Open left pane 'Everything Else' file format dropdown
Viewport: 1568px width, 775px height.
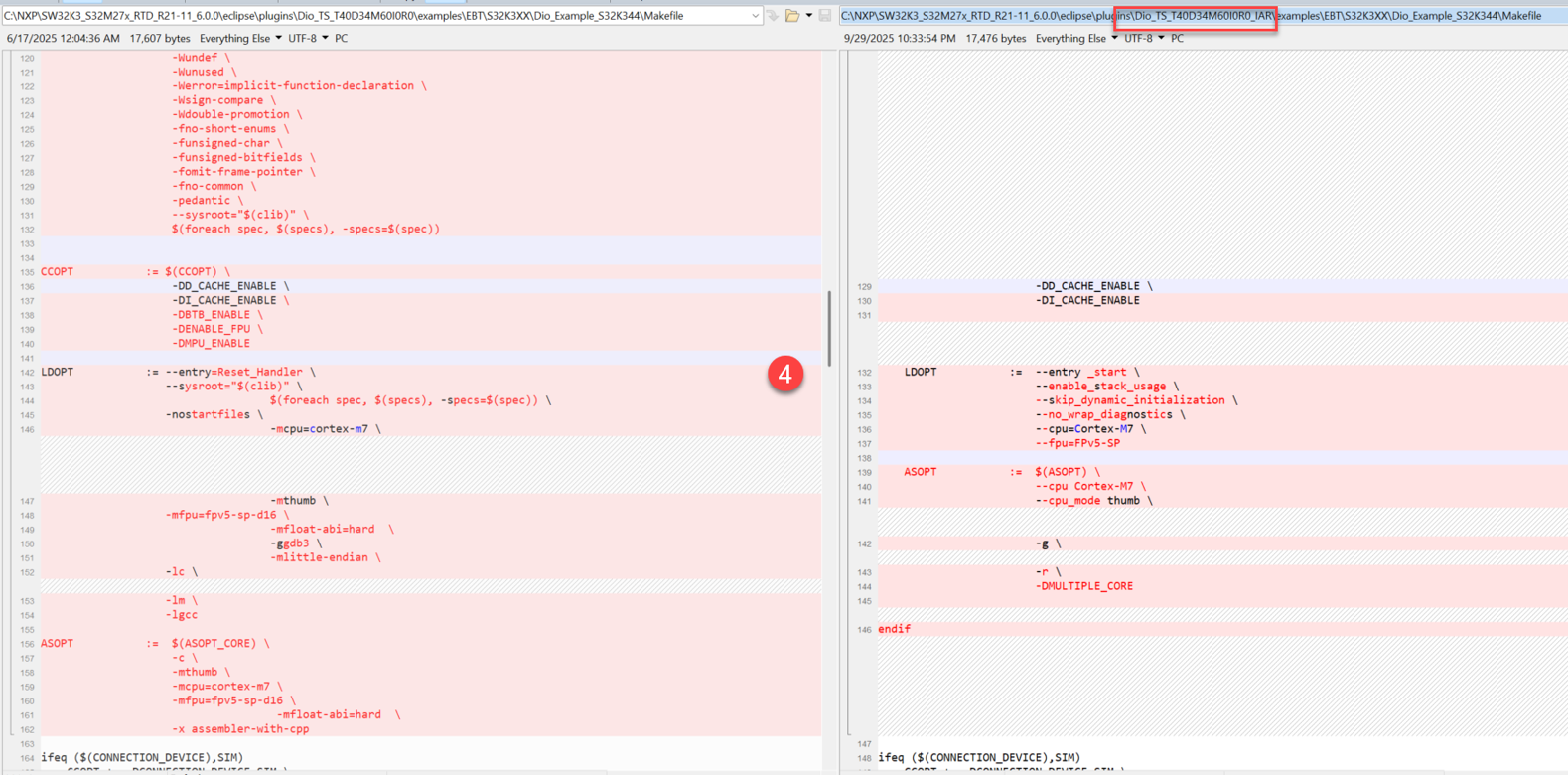point(240,38)
